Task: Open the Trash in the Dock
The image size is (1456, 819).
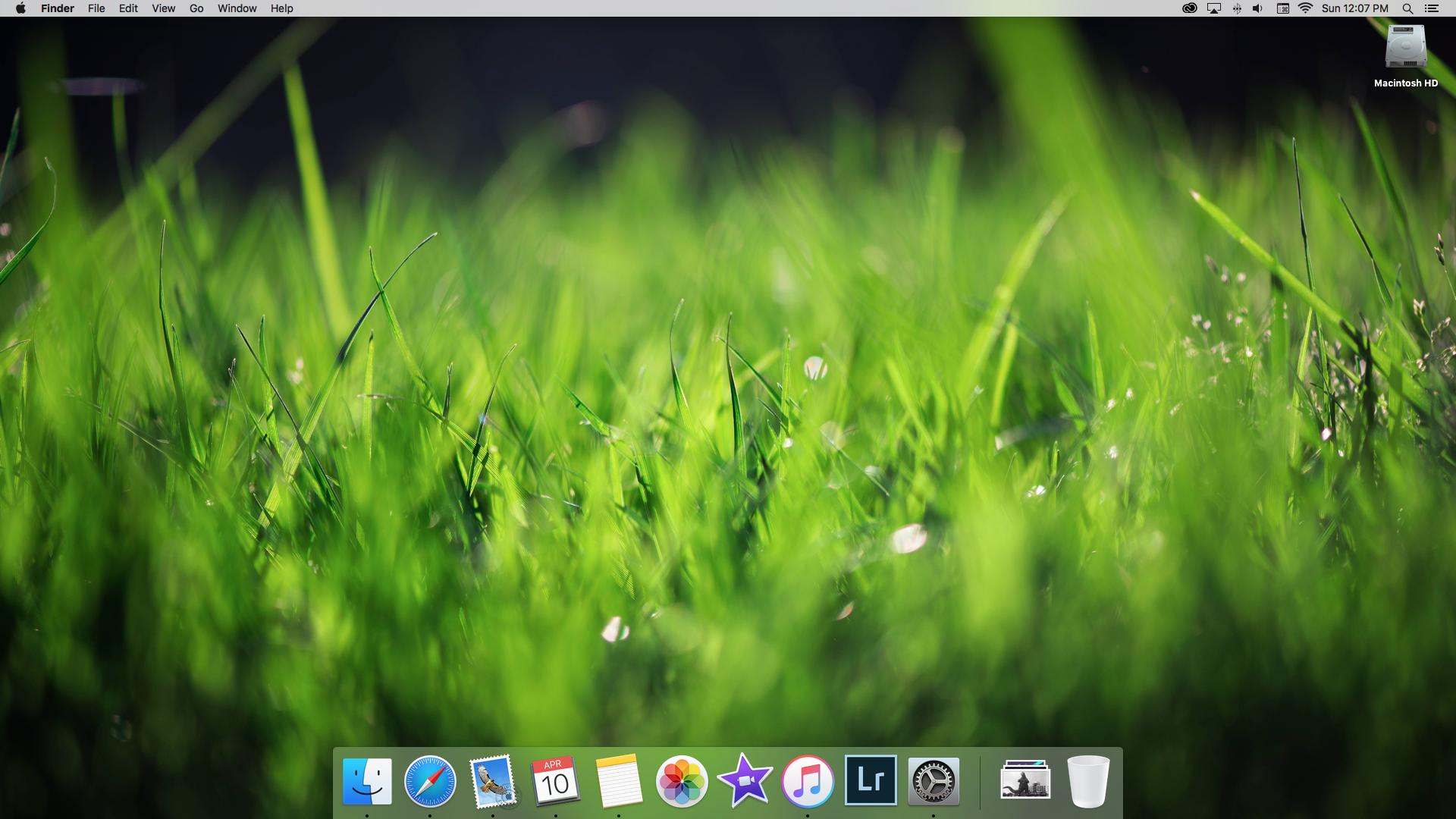Action: (1088, 781)
